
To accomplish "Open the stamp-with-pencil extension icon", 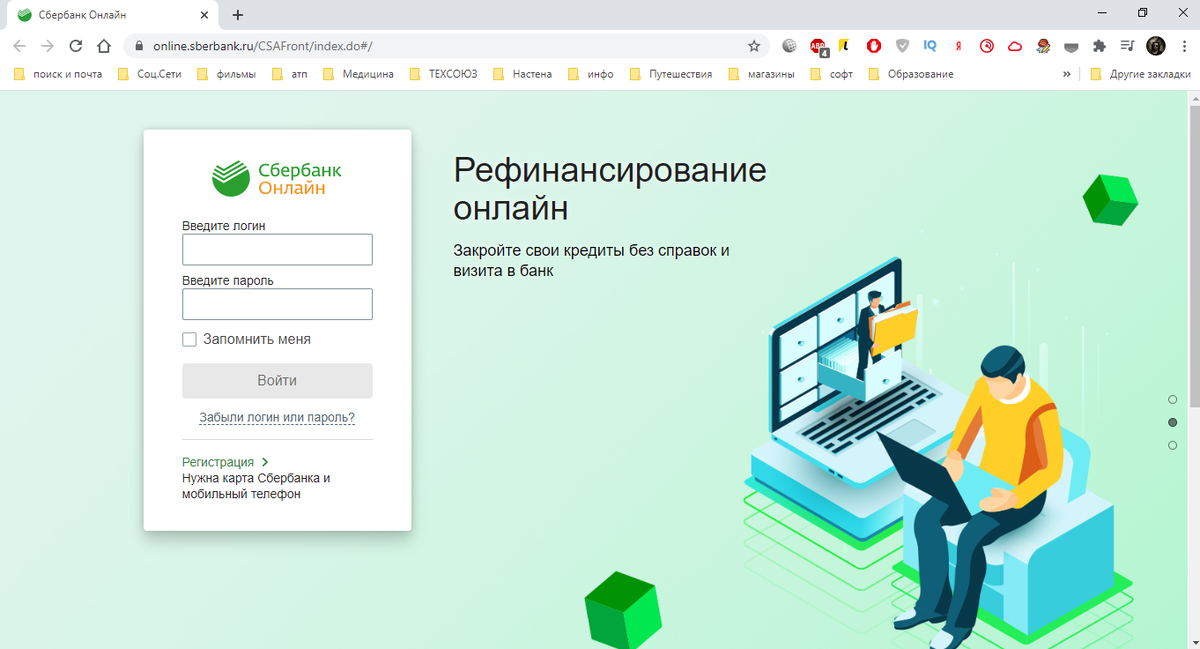I will pos(1043,46).
